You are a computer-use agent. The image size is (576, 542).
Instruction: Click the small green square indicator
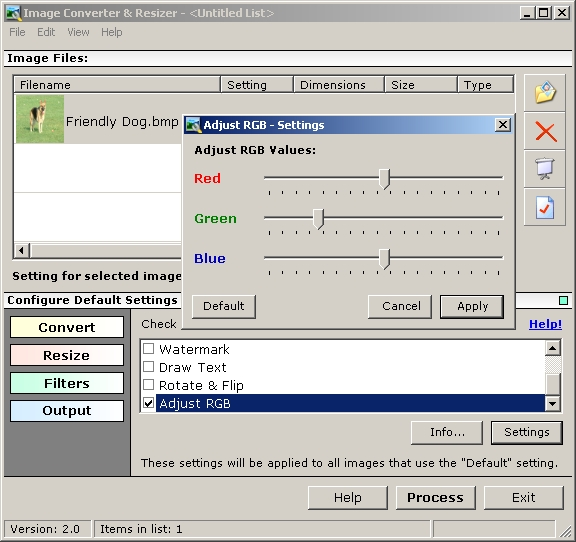tap(563, 301)
